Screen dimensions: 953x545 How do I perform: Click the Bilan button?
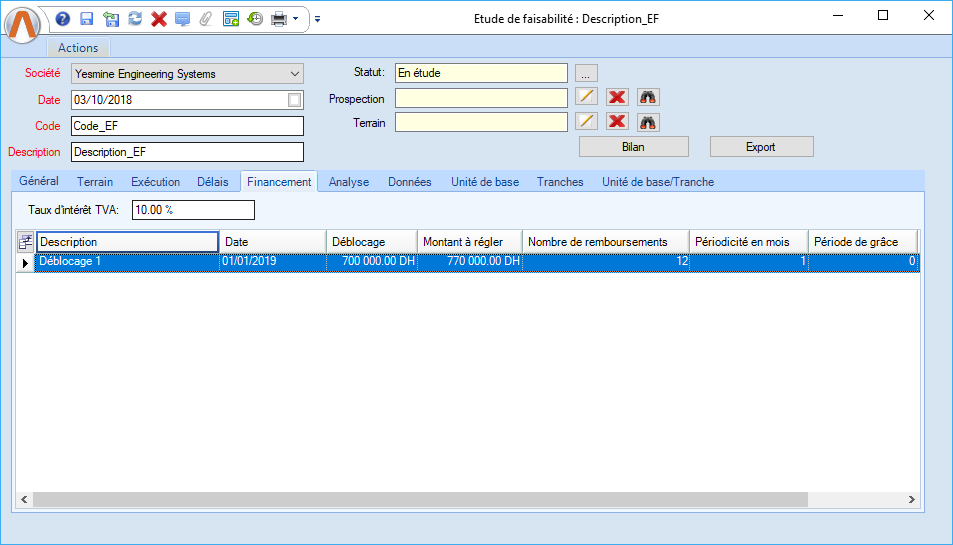634,147
